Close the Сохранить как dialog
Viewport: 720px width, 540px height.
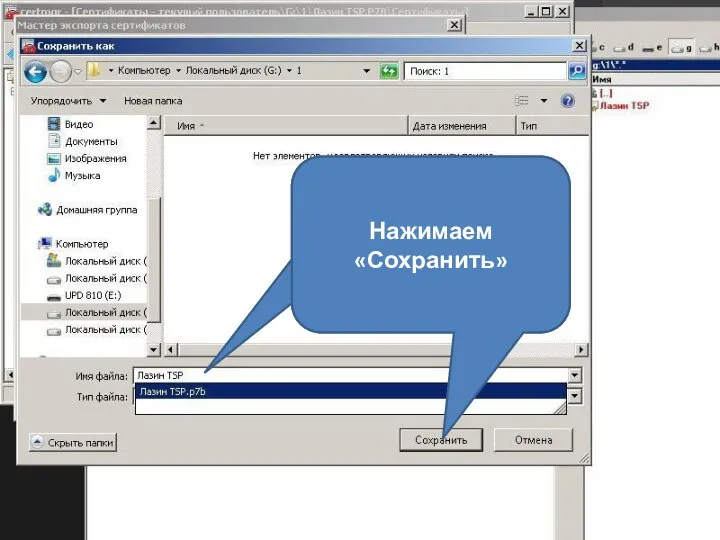pos(579,45)
